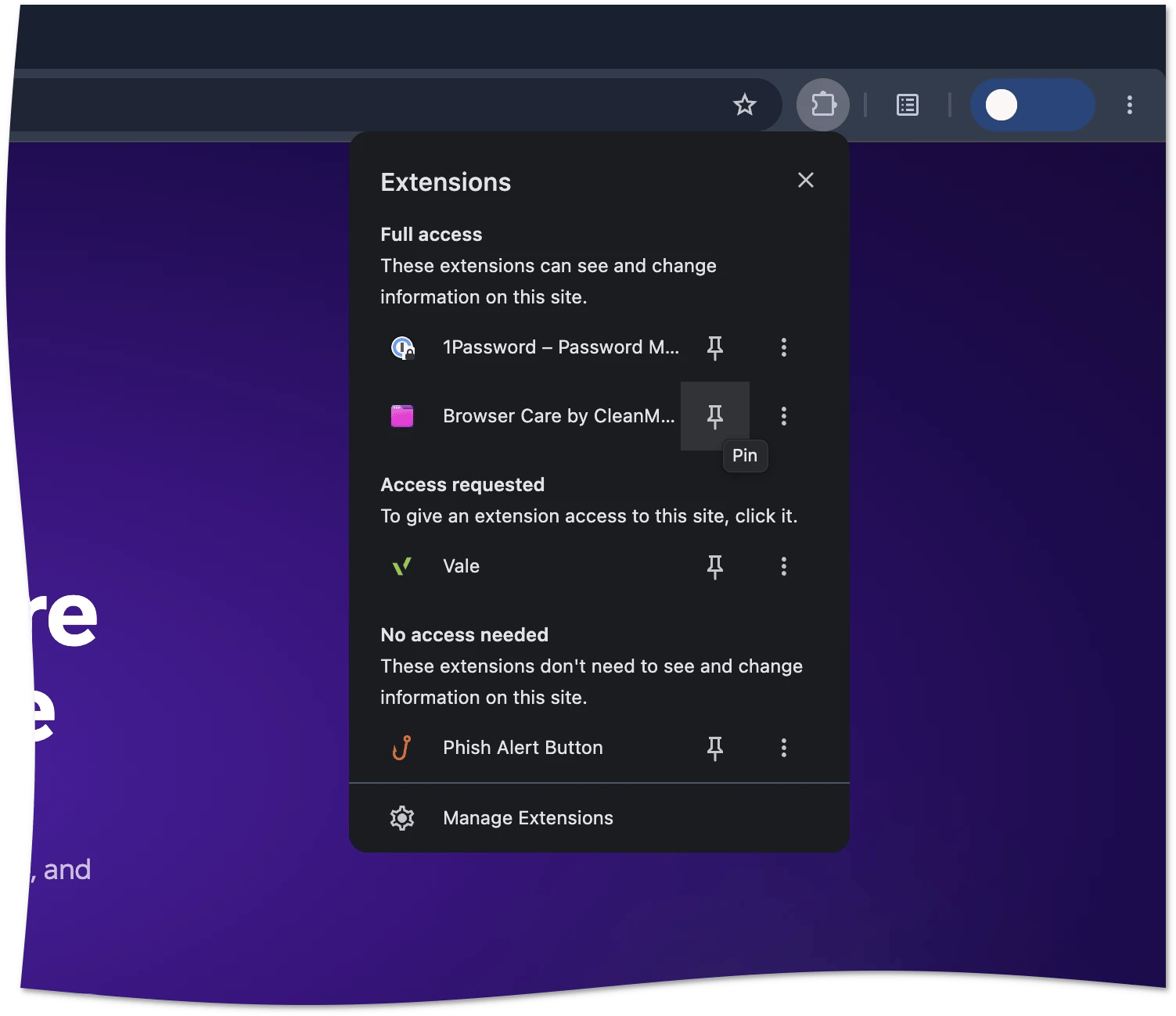
Task: Click the Manage Extensions gear icon
Action: [x=402, y=818]
